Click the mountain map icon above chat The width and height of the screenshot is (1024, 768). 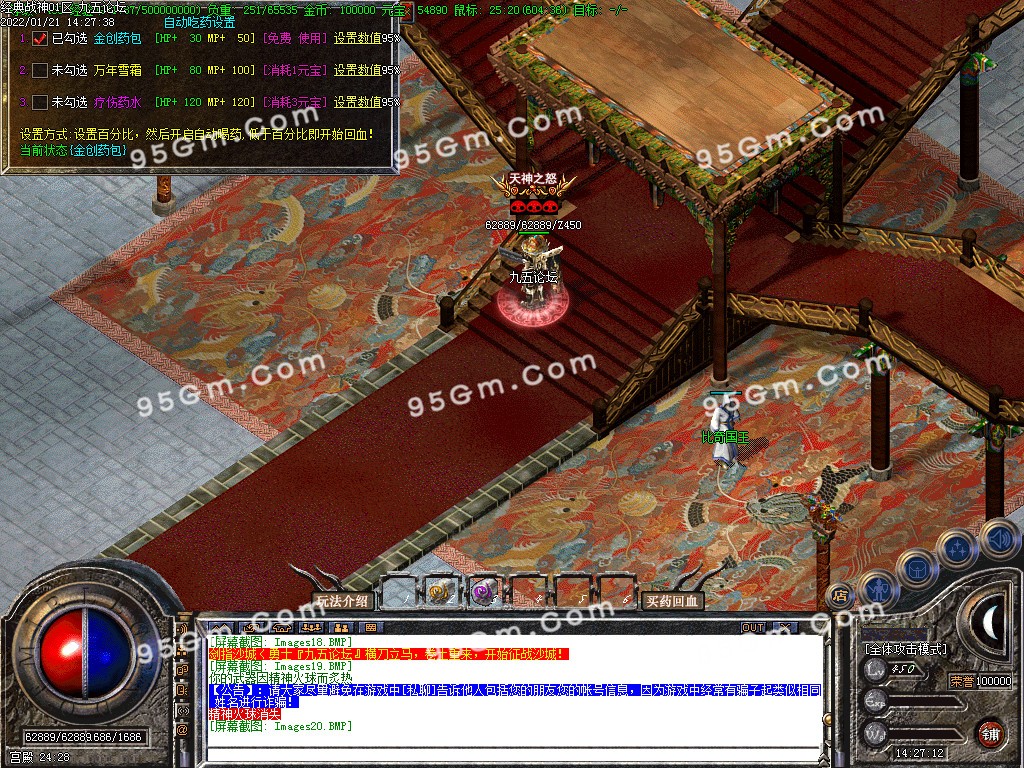point(221,628)
